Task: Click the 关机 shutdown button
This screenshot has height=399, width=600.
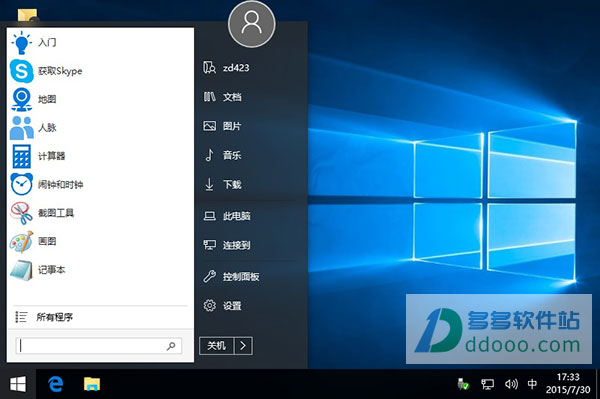Action: pos(217,346)
